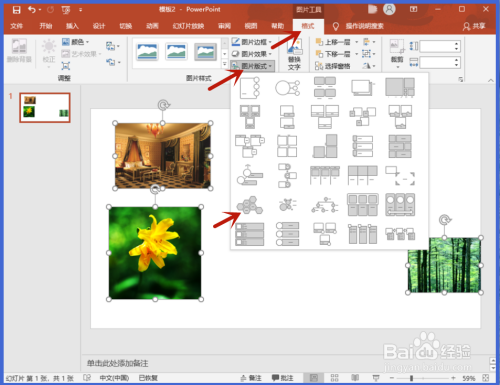This screenshot has height=385, width=500.
Task: Select the forest trees picture
Action: pyautogui.click(x=445, y=265)
